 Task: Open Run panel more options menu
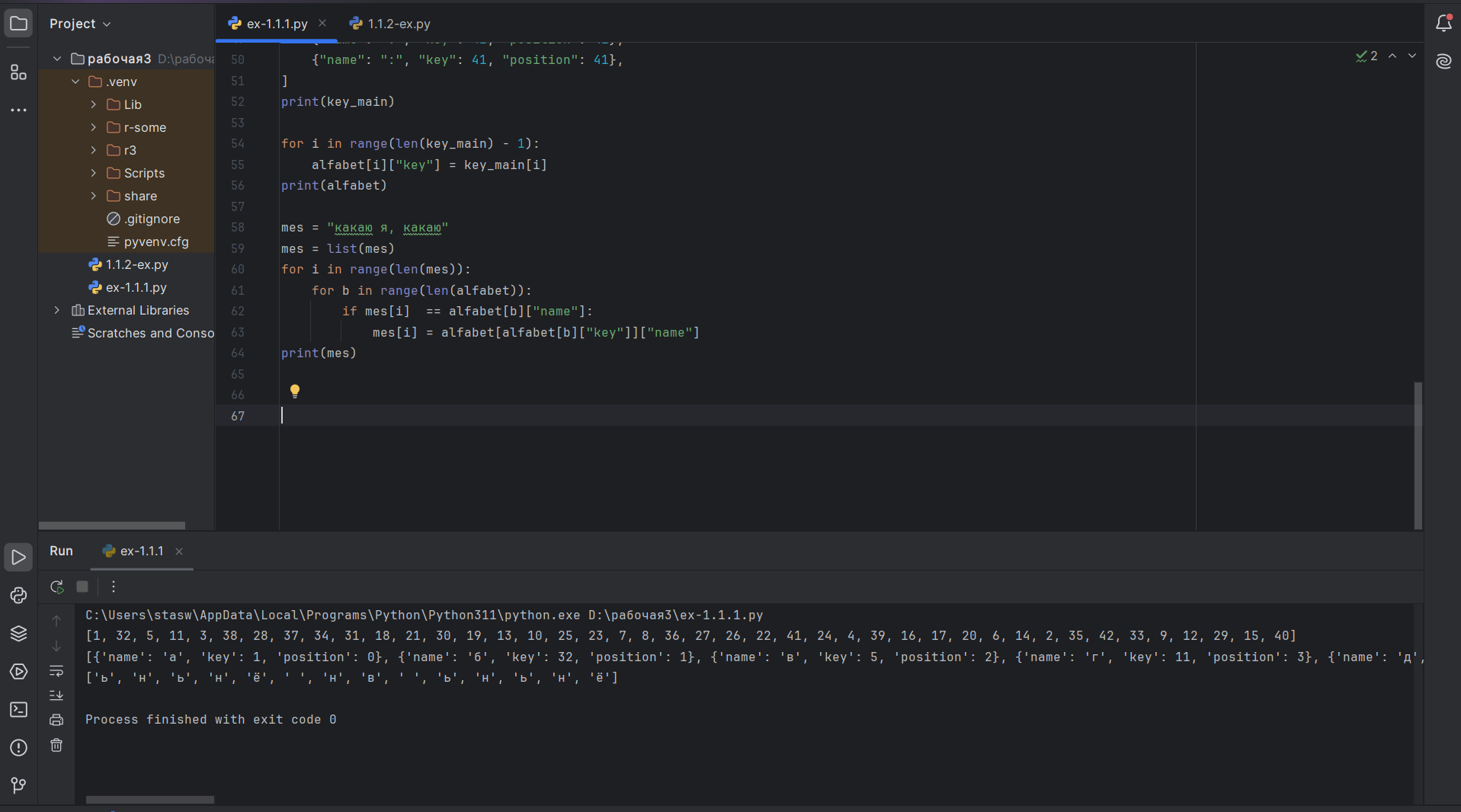[x=113, y=587]
